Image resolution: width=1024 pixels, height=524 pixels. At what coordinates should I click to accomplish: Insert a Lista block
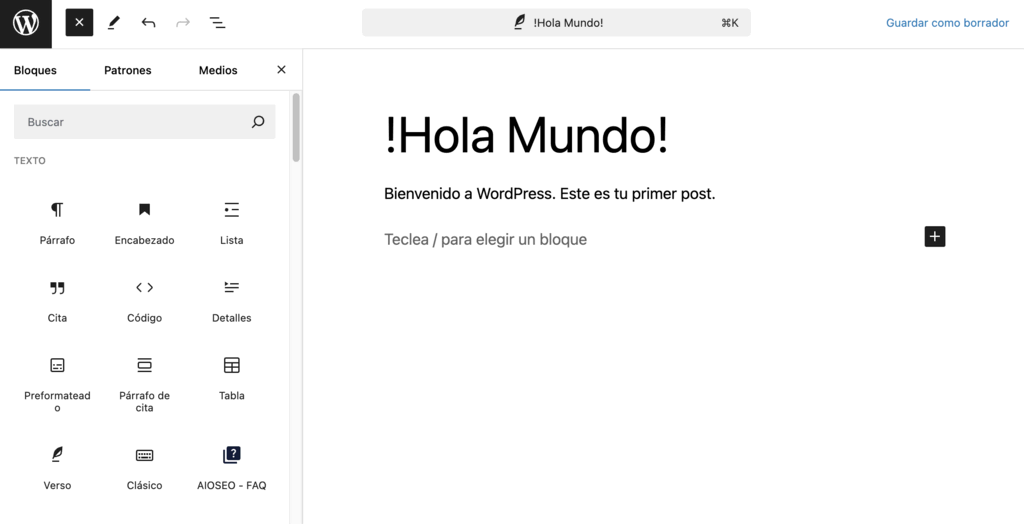pos(231,222)
